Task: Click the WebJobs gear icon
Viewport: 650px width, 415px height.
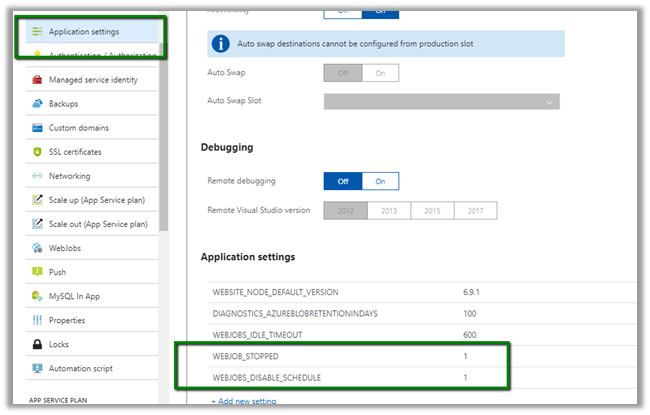Action: [x=36, y=248]
